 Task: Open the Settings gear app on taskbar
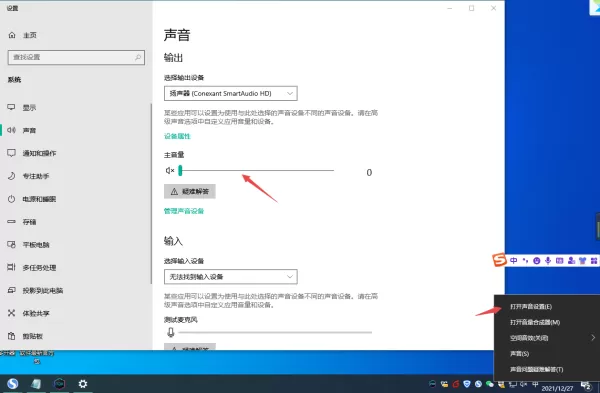click(x=83, y=383)
